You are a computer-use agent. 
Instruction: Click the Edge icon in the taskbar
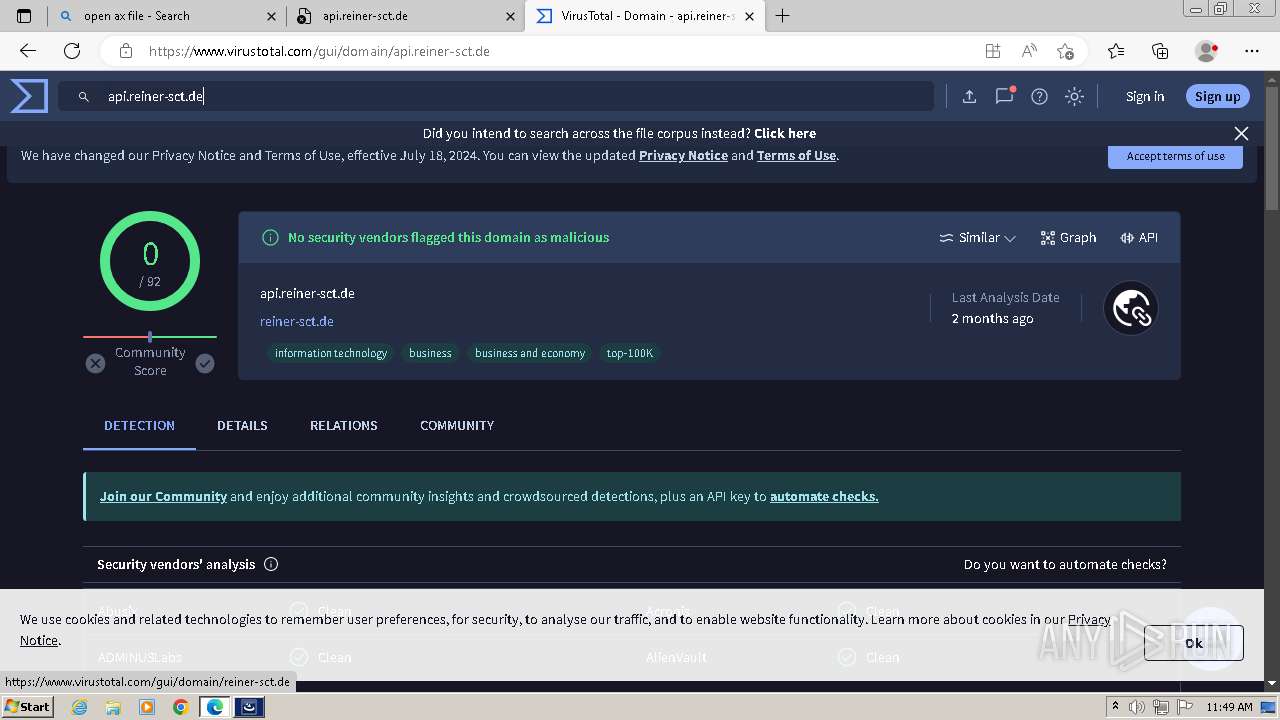[215, 707]
